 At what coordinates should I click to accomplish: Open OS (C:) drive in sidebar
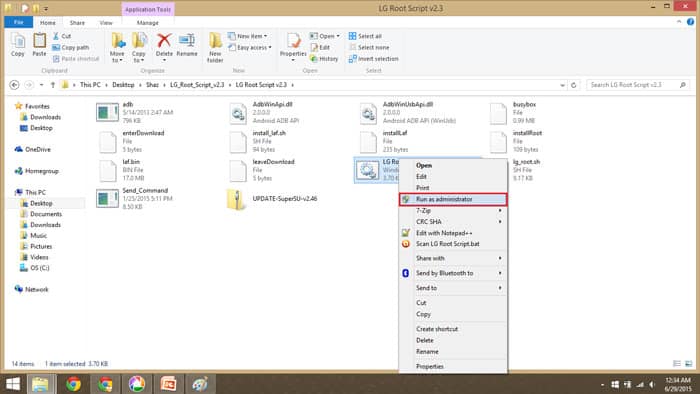tap(35, 268)
